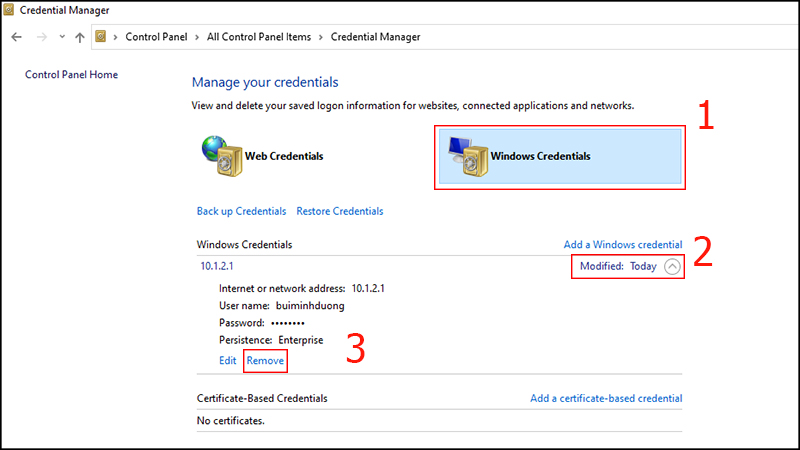Click the Back navigation arrow
800x450 pixels.
[x=16, y=37]
